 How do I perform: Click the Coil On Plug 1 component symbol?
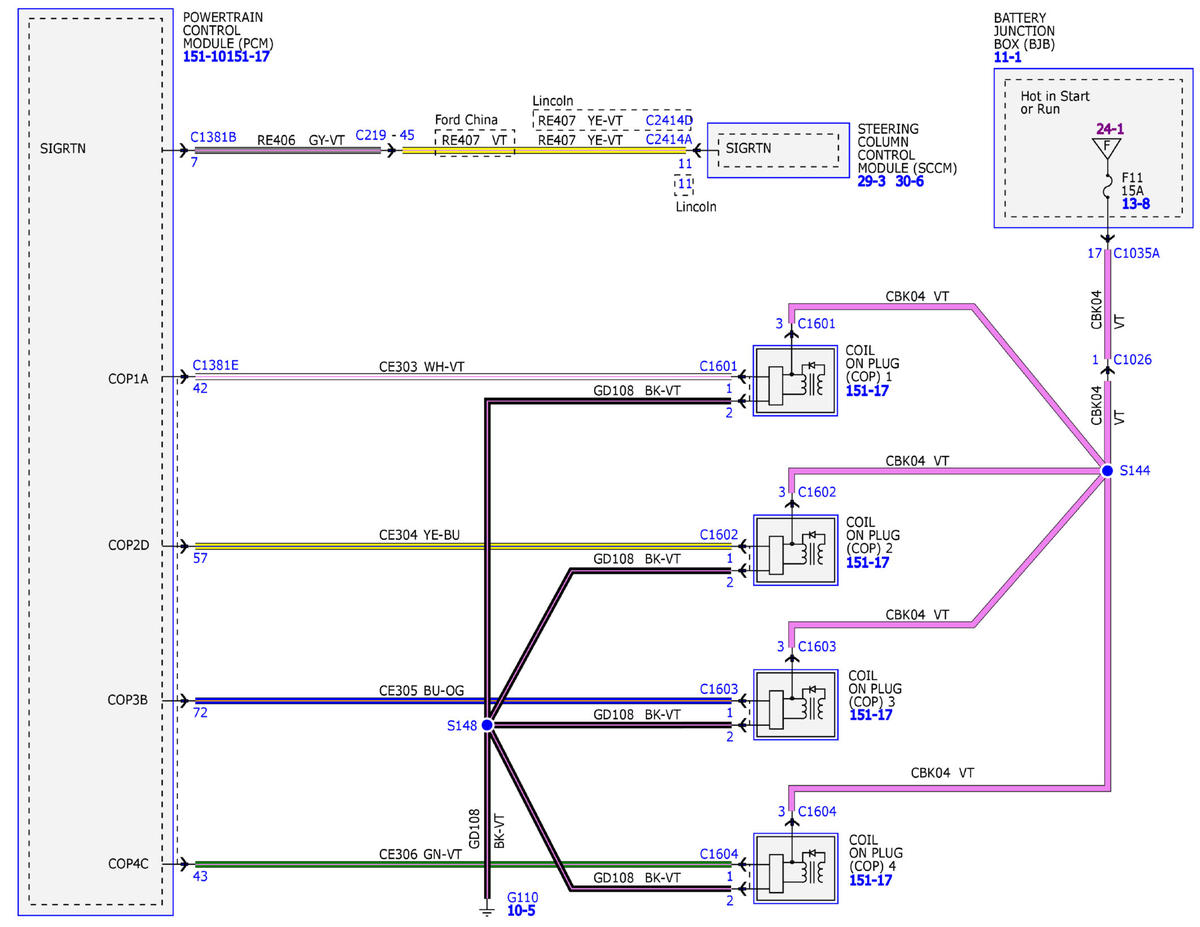click(x=795, y=380)
